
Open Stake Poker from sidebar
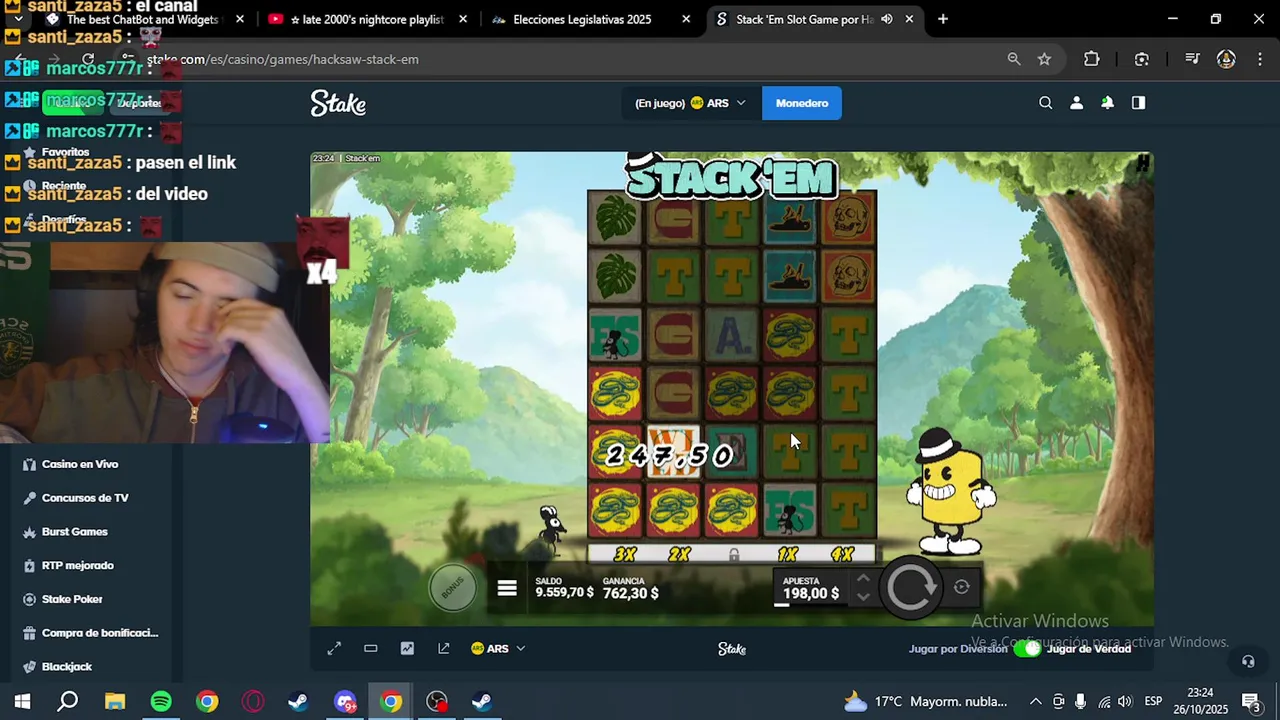click(x=72, y=599)
